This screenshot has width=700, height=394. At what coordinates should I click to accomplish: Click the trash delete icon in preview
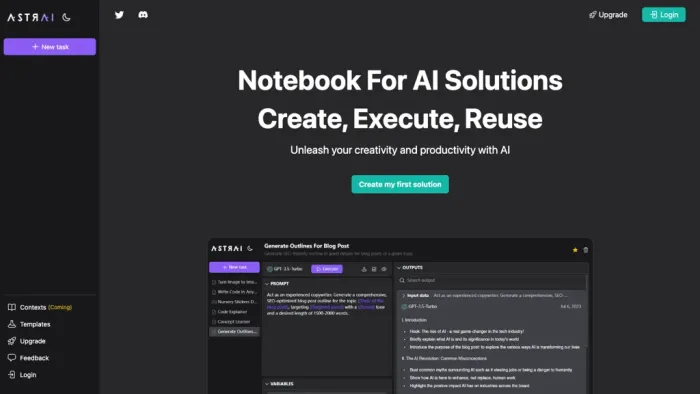coord(586,250)
